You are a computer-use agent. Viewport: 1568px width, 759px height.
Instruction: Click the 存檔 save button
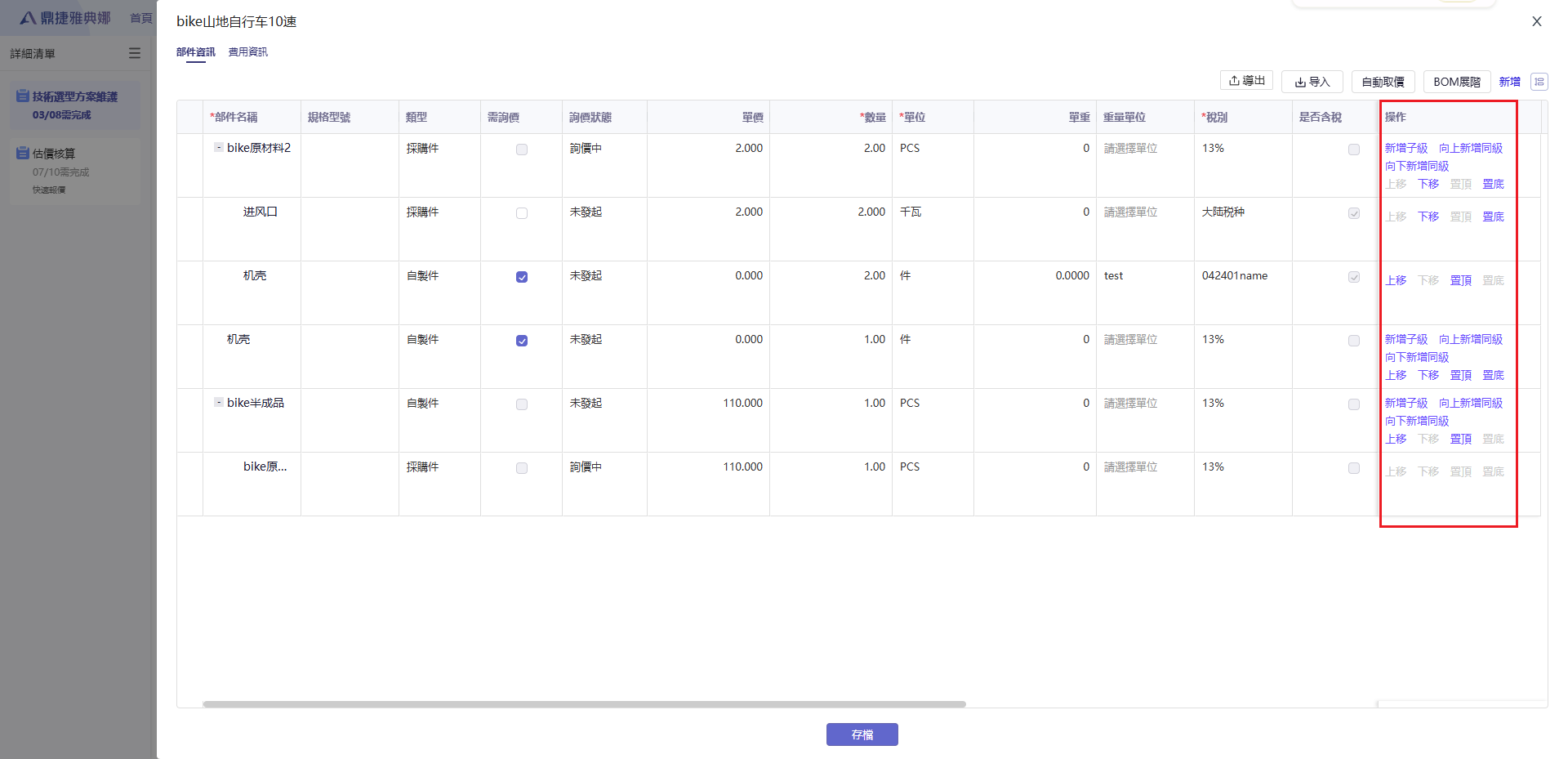pos(862,734)
